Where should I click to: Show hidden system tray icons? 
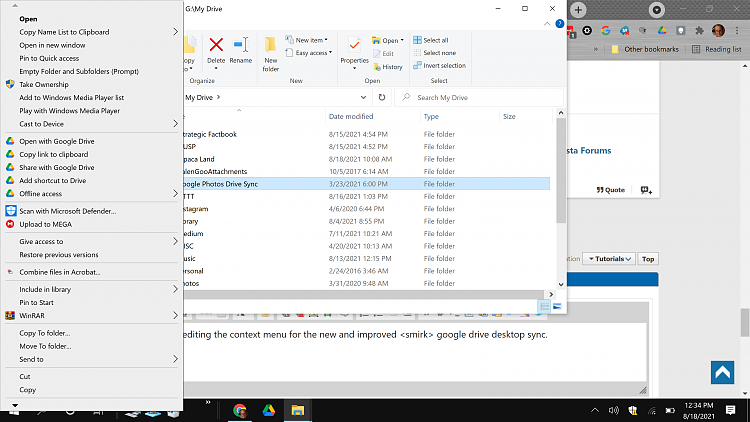[595, 411]
